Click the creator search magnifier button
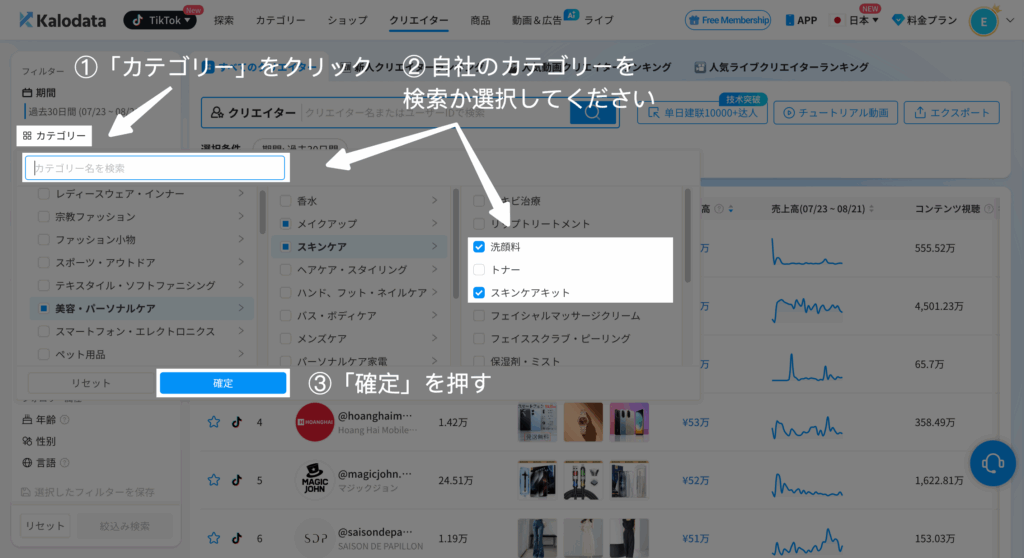 pyautogui.click(x=592, y=112)
